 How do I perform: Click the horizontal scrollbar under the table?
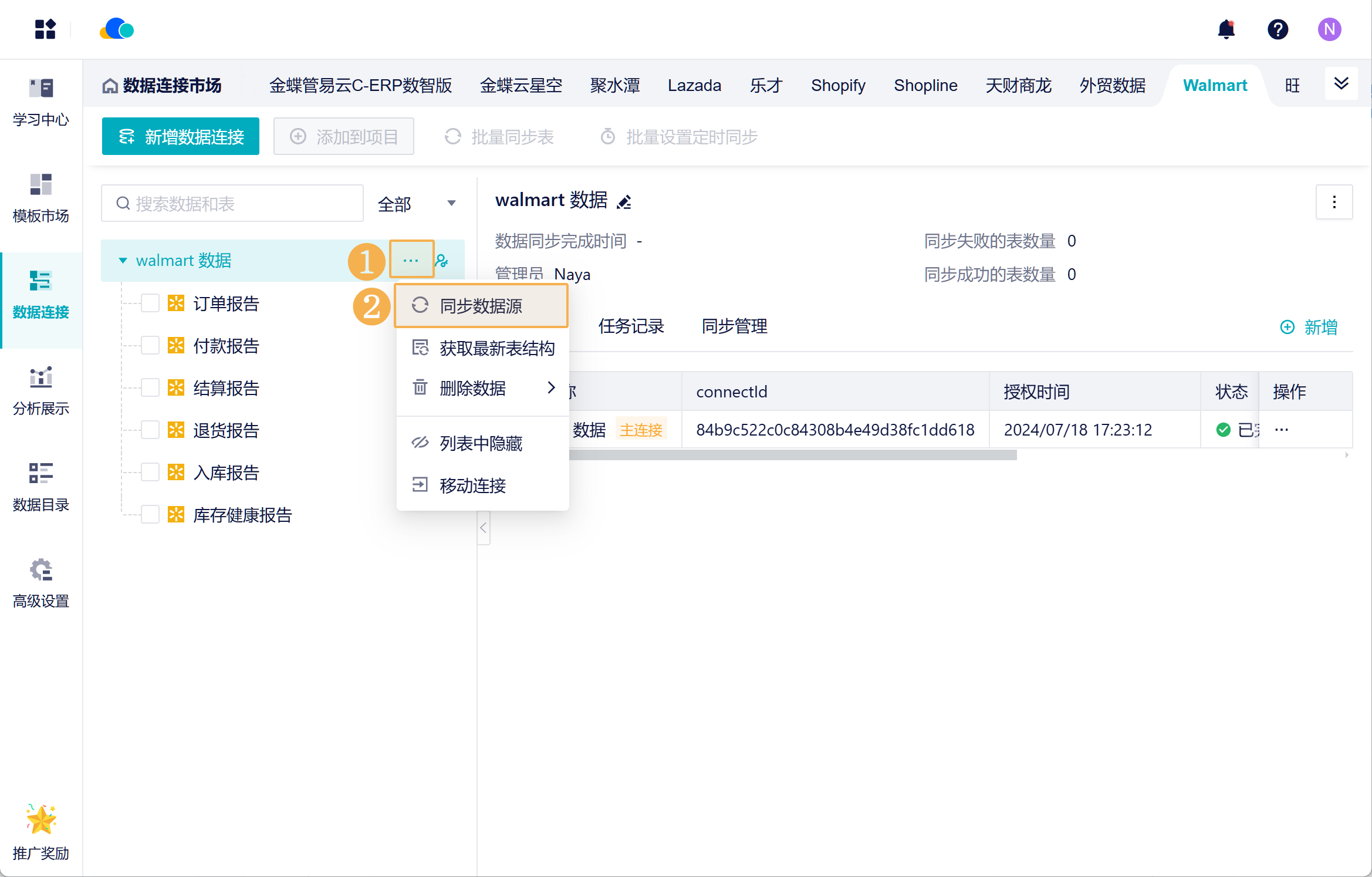[x=792, y=455]
